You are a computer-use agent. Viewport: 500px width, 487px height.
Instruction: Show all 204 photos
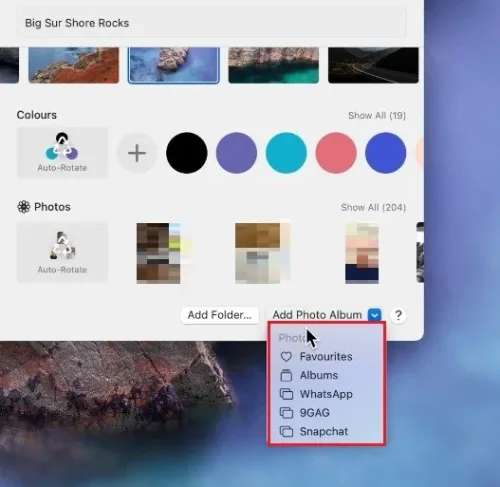(373, 207)
